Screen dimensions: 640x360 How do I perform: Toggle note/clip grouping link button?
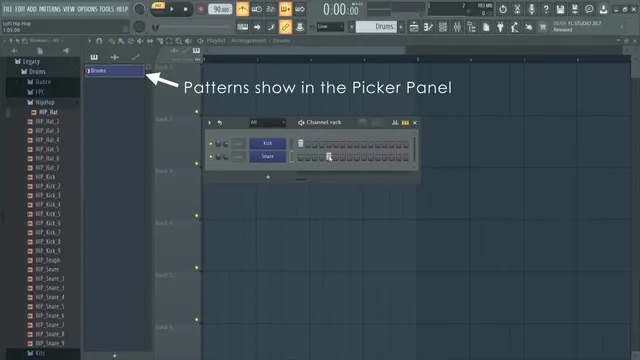[285, 27]
